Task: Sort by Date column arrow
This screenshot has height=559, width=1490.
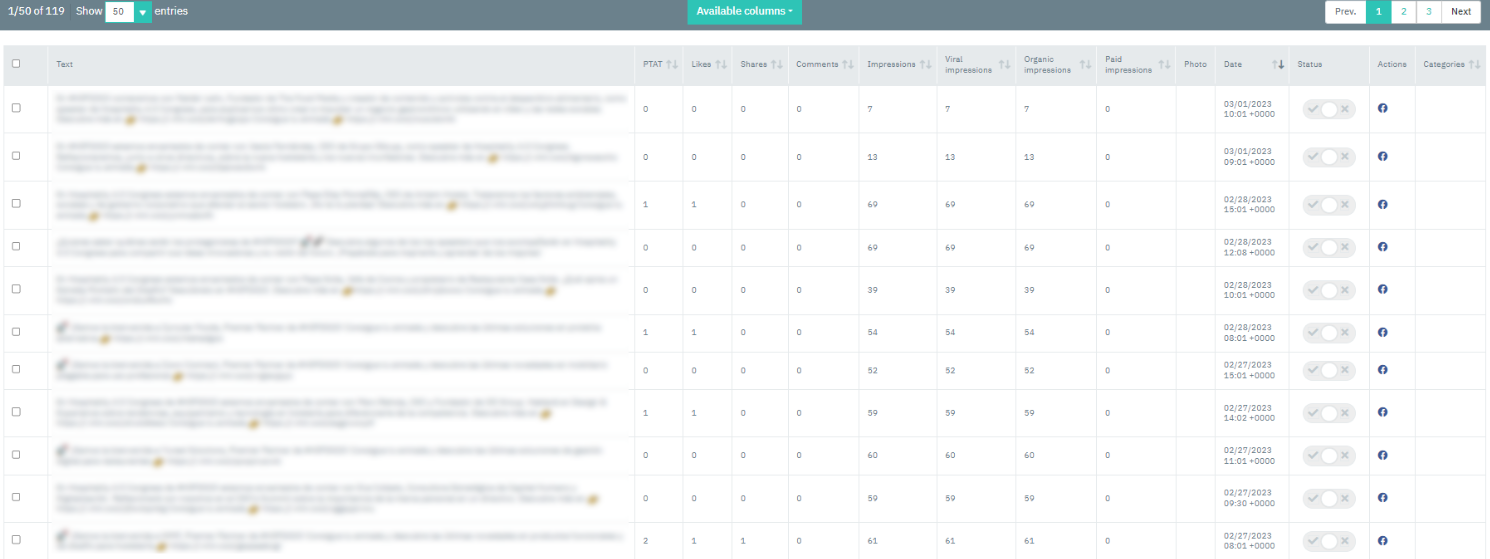Action: [x=1278, y=64]
